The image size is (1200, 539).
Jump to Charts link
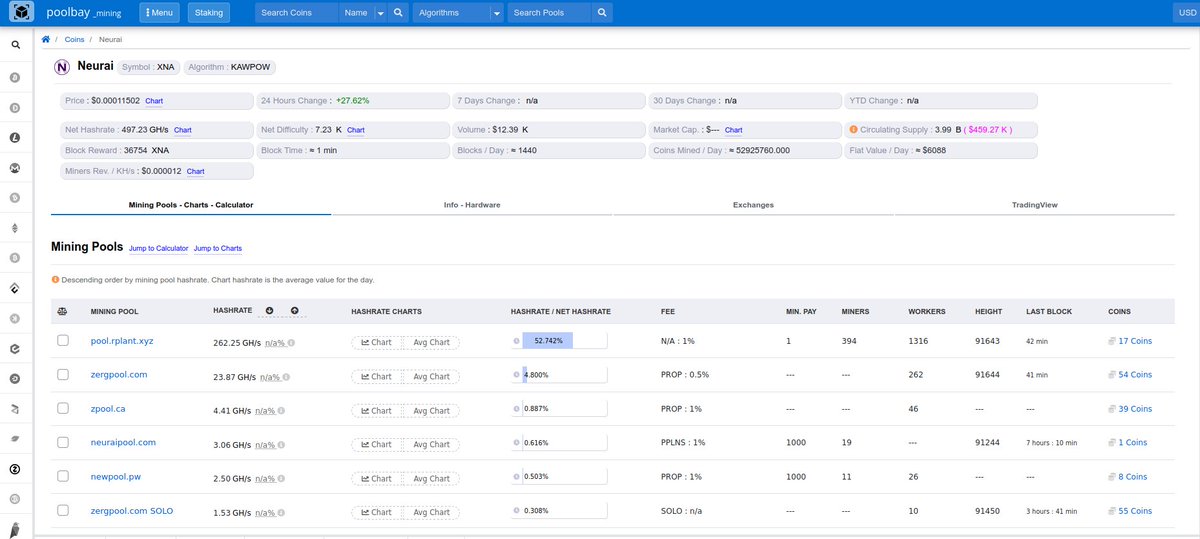pyautogui.click(x=218, y=248)
